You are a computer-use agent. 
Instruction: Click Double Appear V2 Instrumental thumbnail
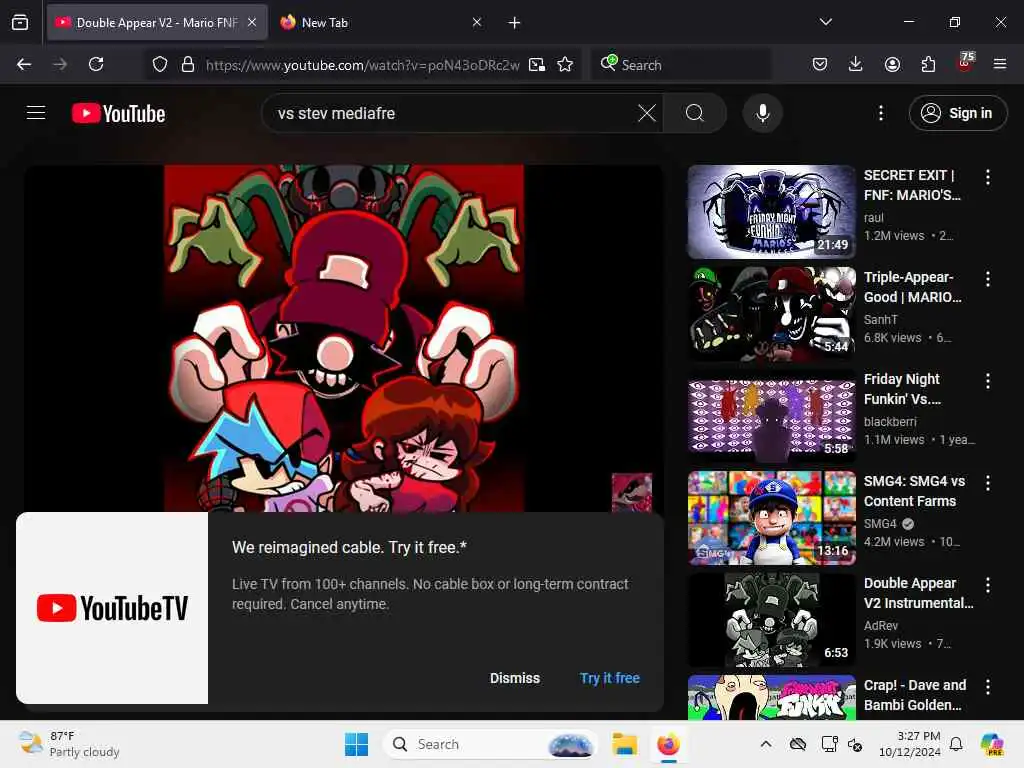pyautogui.click(x=771, y=620)
